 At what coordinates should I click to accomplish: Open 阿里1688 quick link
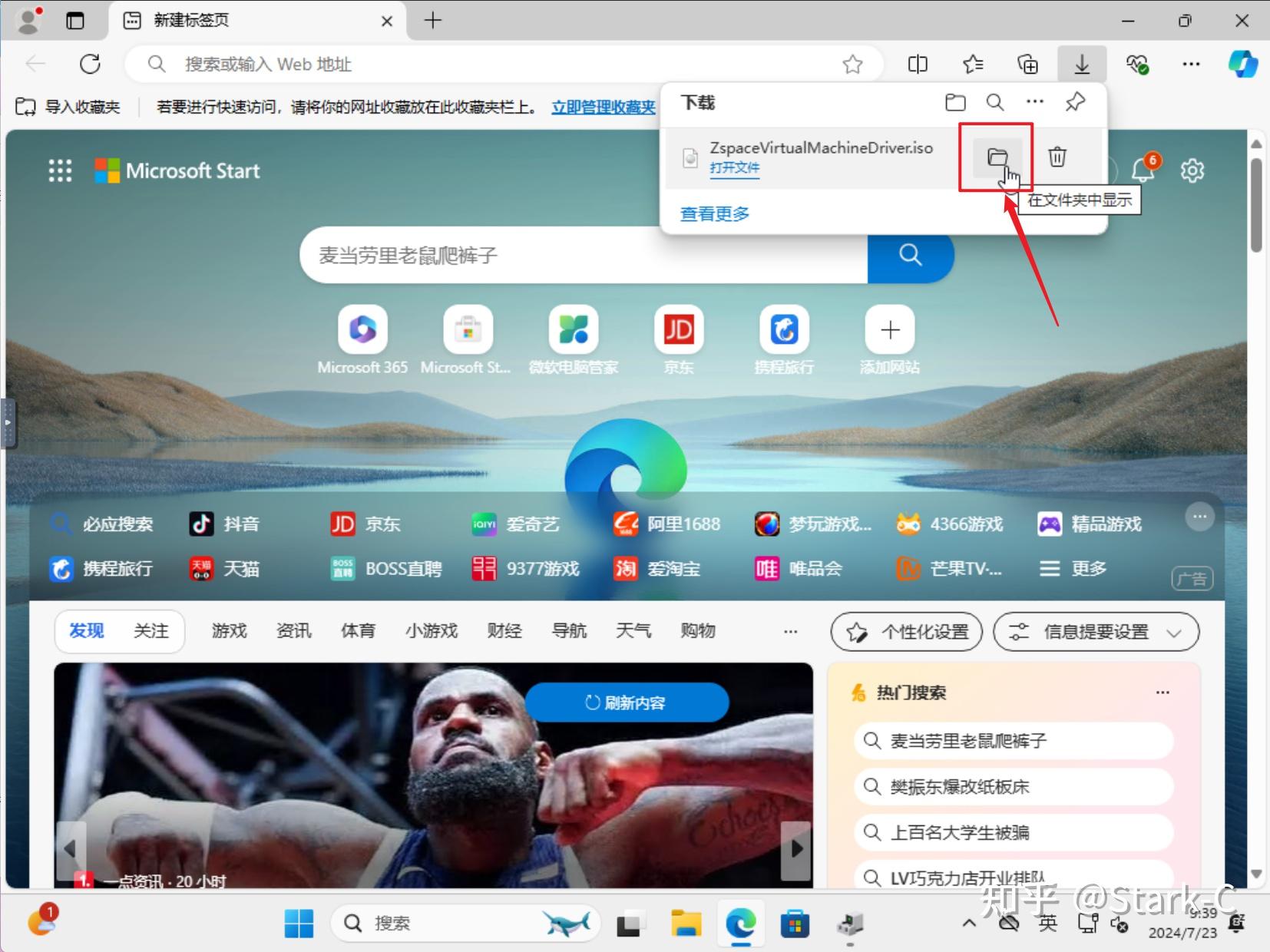[x=666, y=524]
